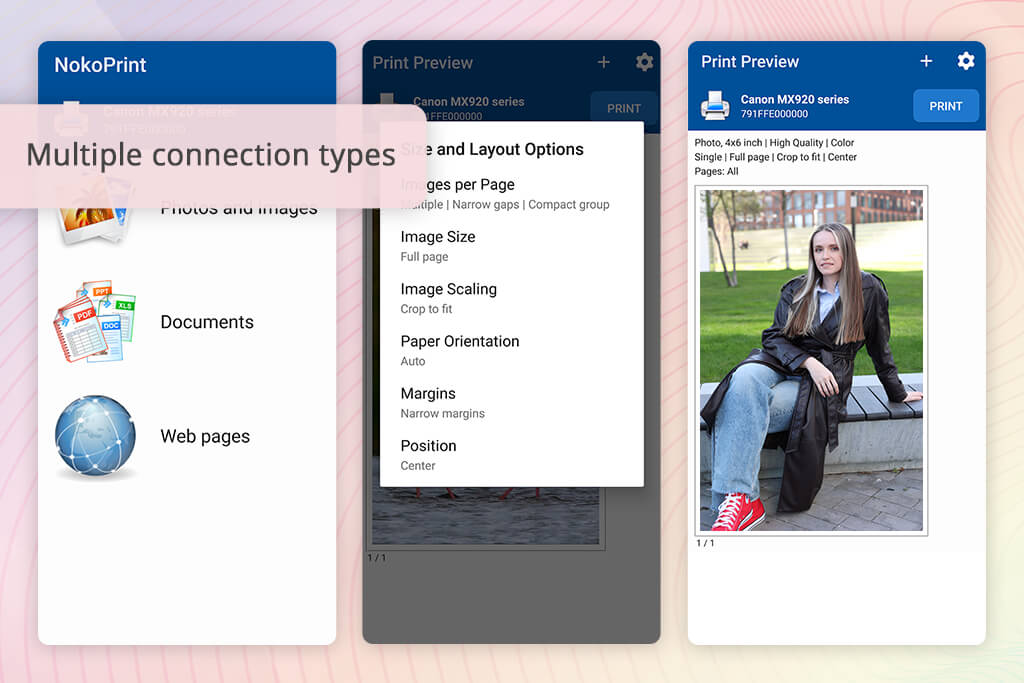The image size is (1024, 683).
Task: Click the plus icon in middle Print Preview
Action: [x=603, y=62]
